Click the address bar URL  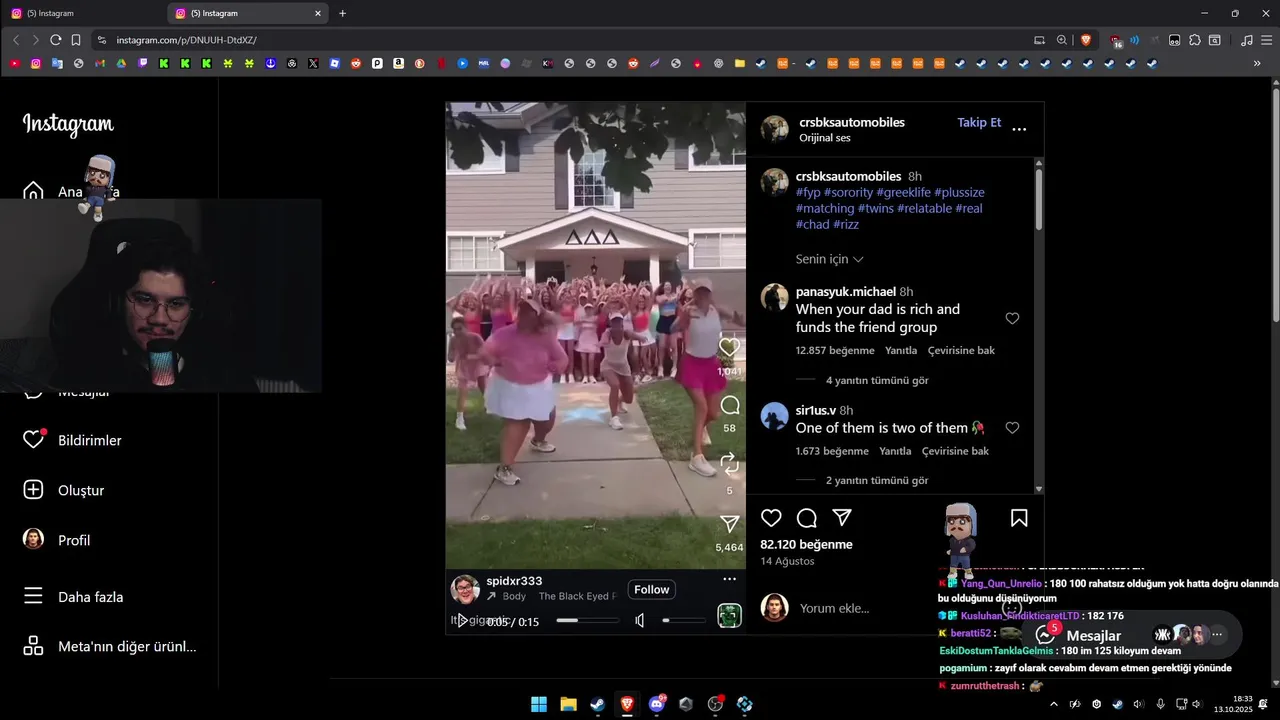(x=186, y=40)
